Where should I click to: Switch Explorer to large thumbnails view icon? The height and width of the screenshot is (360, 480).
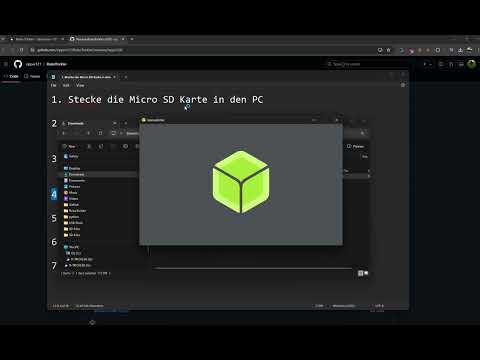pos(366,273)
